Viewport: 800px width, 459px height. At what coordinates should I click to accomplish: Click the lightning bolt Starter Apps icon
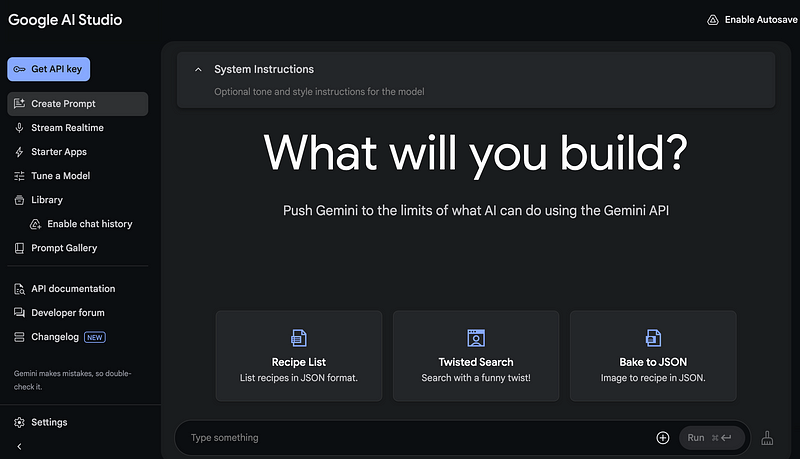(19, 152)
